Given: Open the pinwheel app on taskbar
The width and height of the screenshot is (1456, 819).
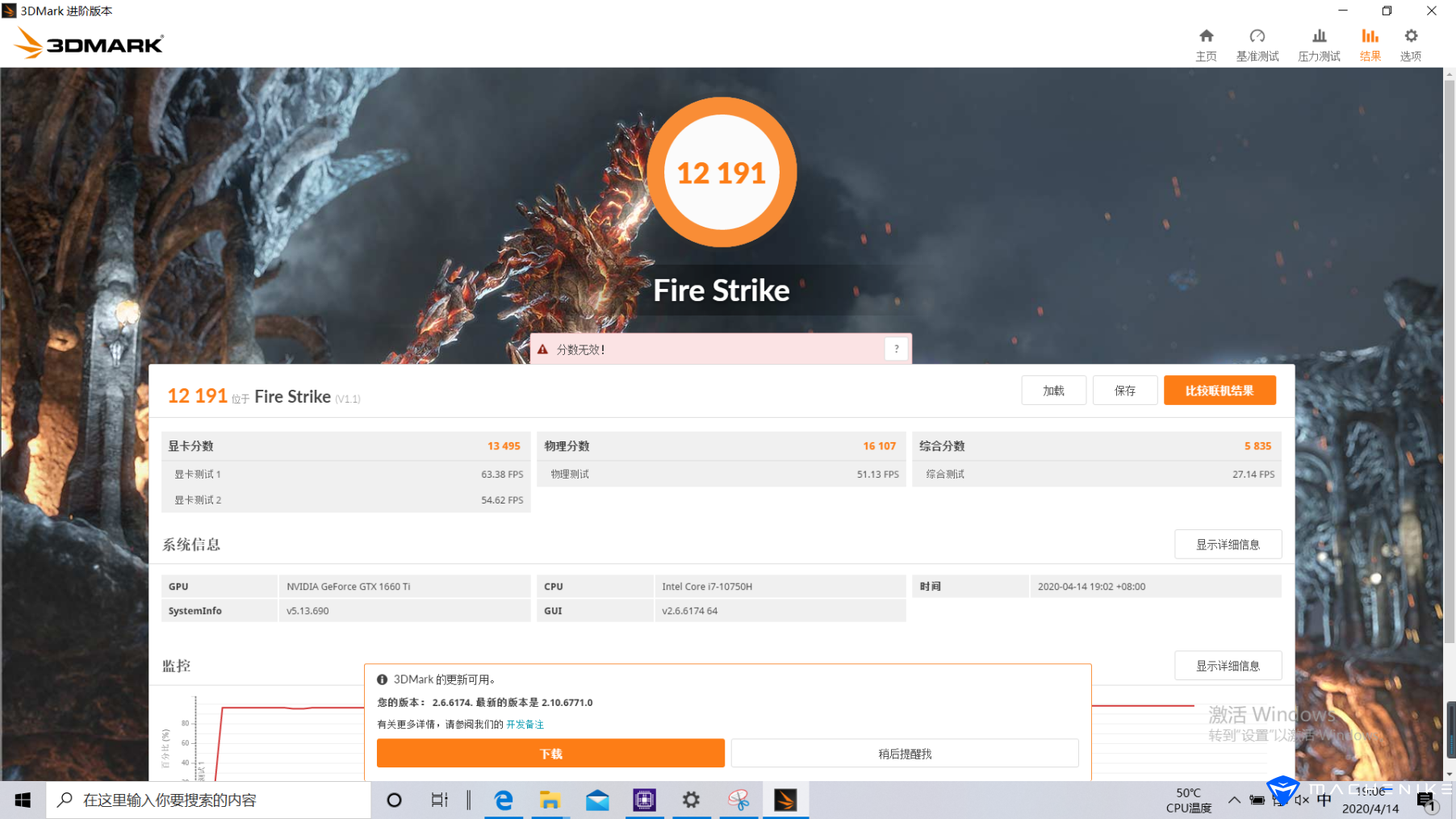Looking at the screenshot, I should (x=738, y=800).
